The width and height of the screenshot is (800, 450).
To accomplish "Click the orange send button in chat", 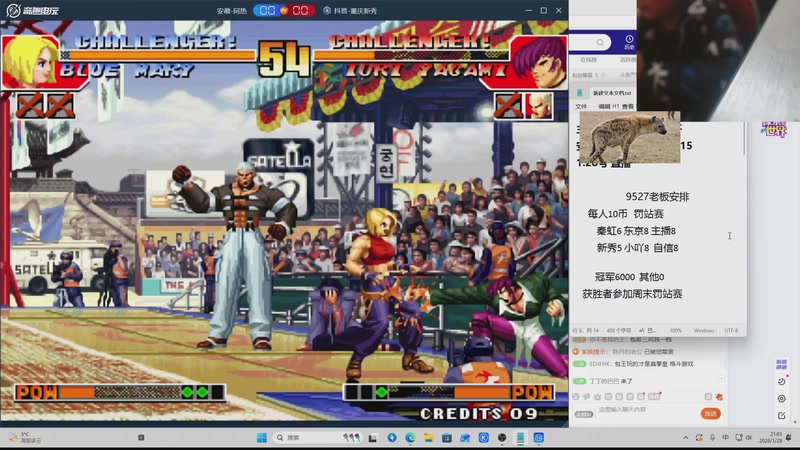I will (x=710, y=413).
